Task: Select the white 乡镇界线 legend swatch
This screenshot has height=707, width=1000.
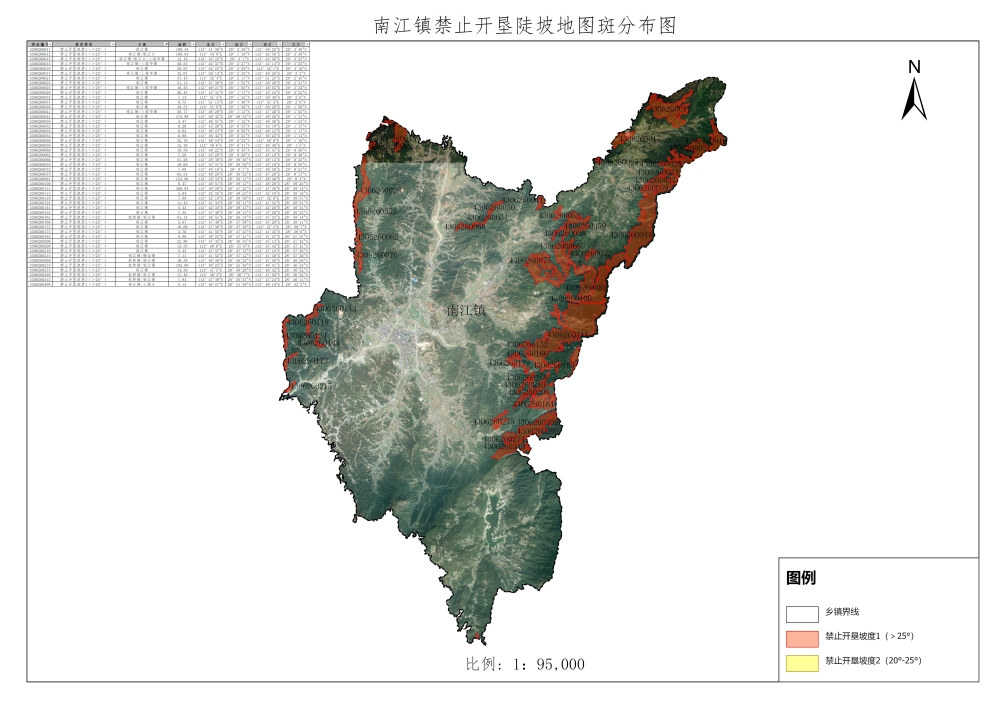Action: pos(802,614)
